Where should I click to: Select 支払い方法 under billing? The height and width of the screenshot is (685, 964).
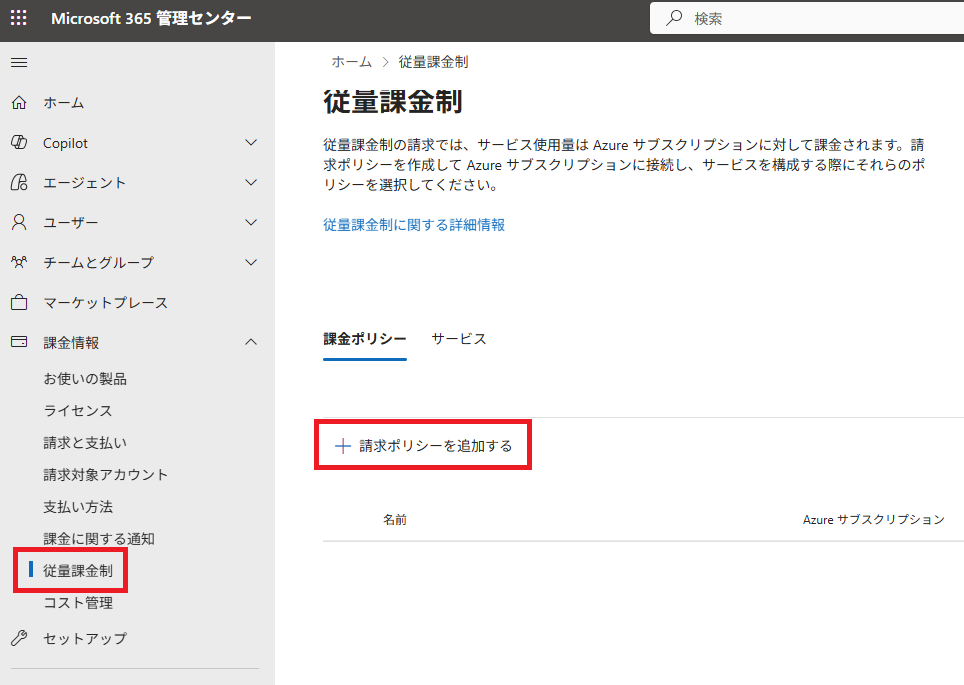tap(78, 507)
